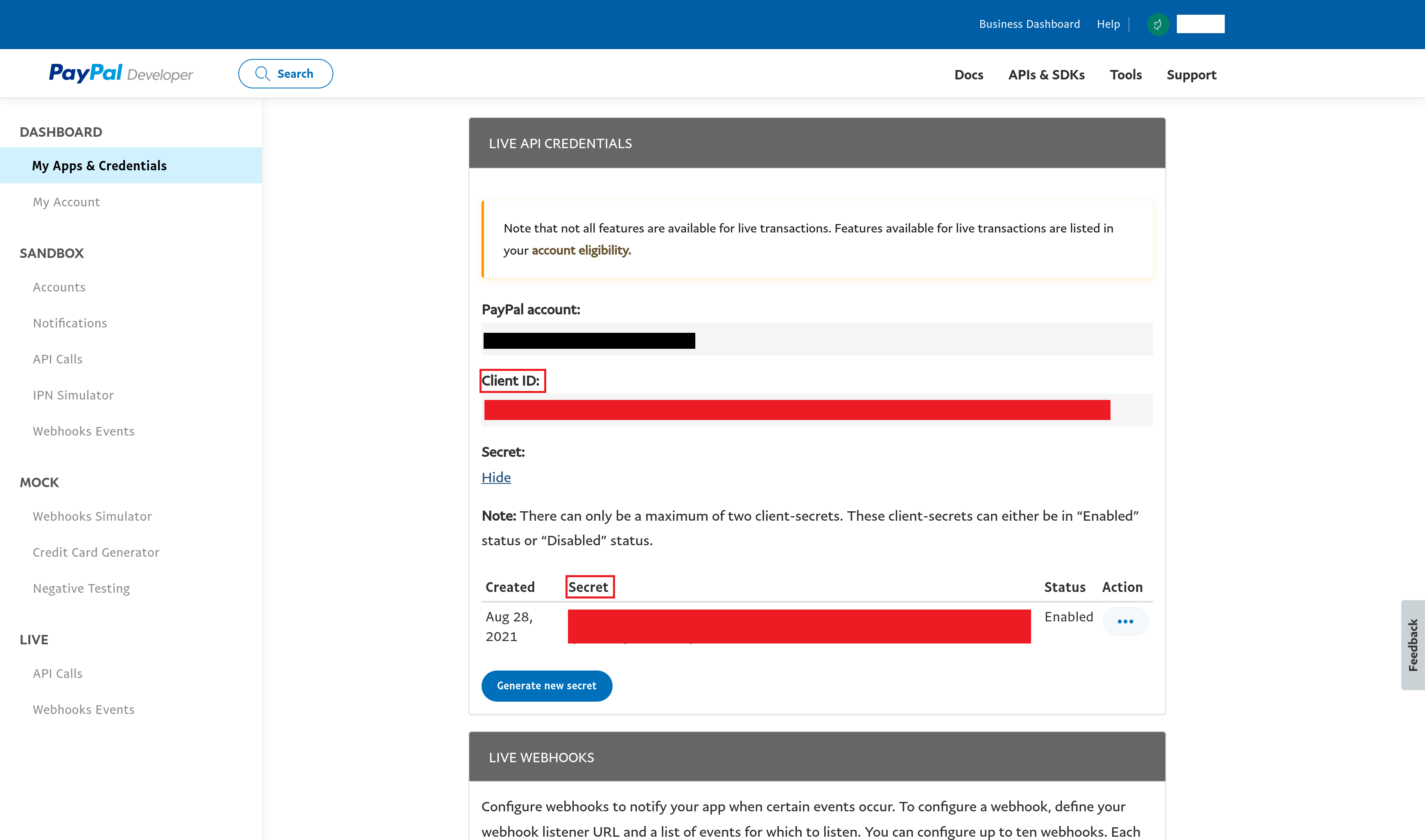The height and width of the screenshot is (840, 1425).
Task: Click the Help link in top bar
Action: (x=1108, y=24)
